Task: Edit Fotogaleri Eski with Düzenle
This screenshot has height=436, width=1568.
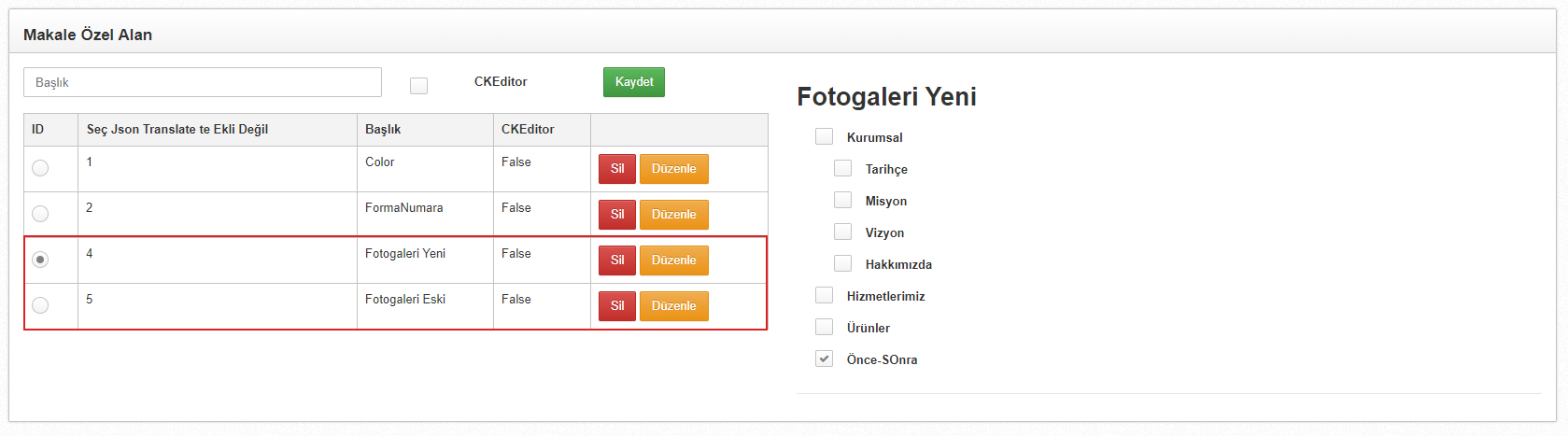Action: click(674, 306)
